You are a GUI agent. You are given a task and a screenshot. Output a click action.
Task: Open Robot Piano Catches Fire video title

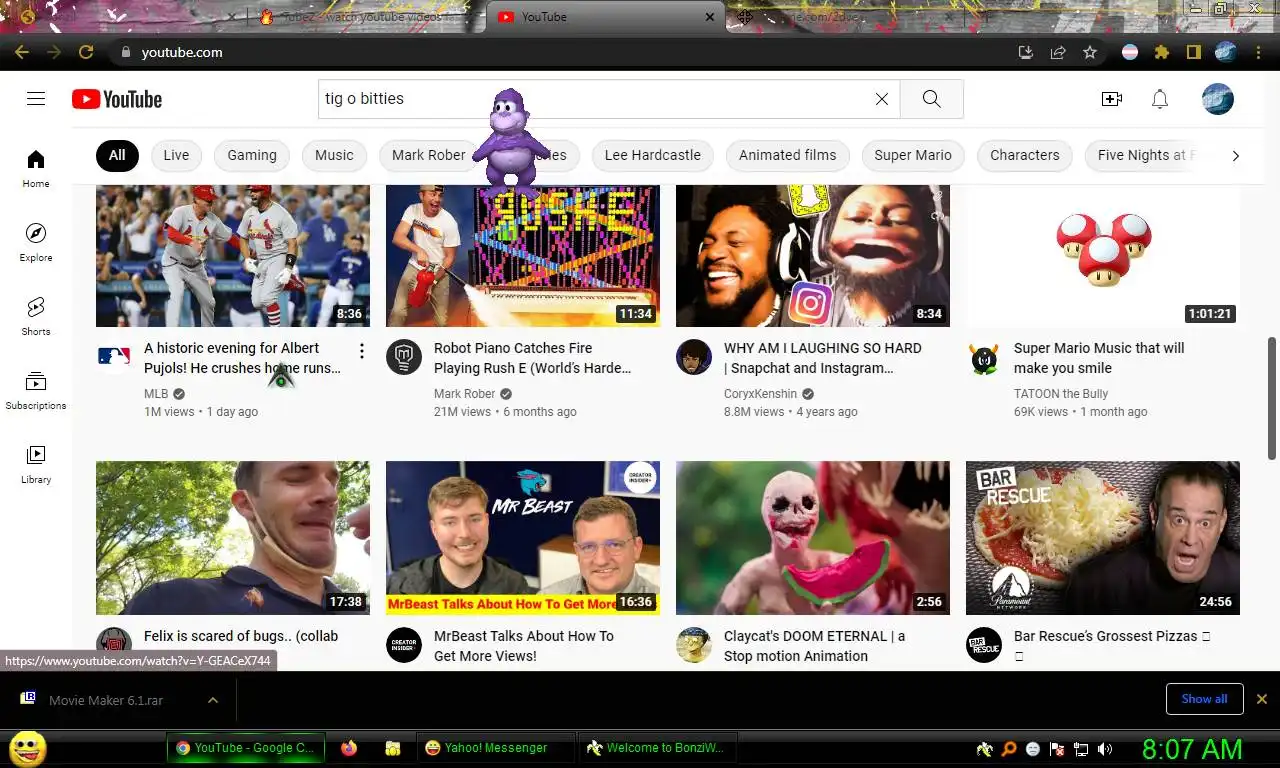click(x=533, y=358)
